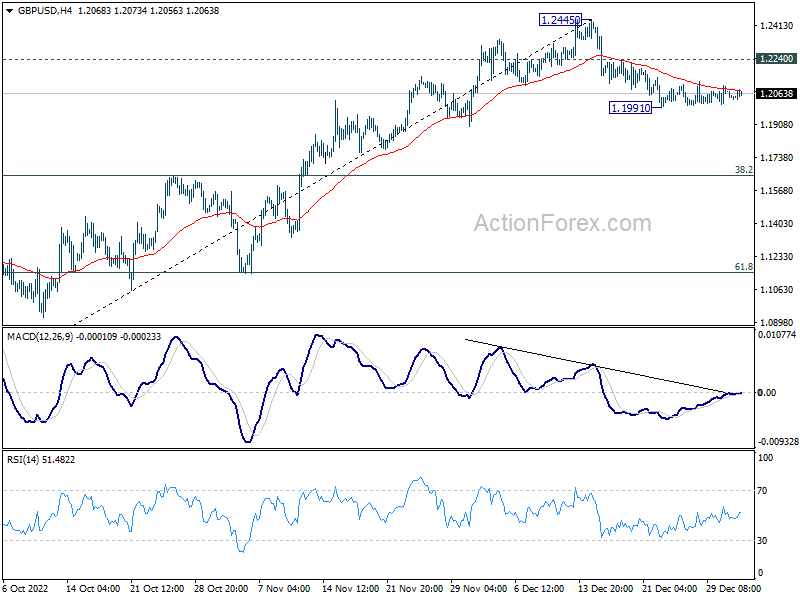Click the 61.8 Fibonacci level label
This screenshot has width=800, height=600.
coord(743,266)
